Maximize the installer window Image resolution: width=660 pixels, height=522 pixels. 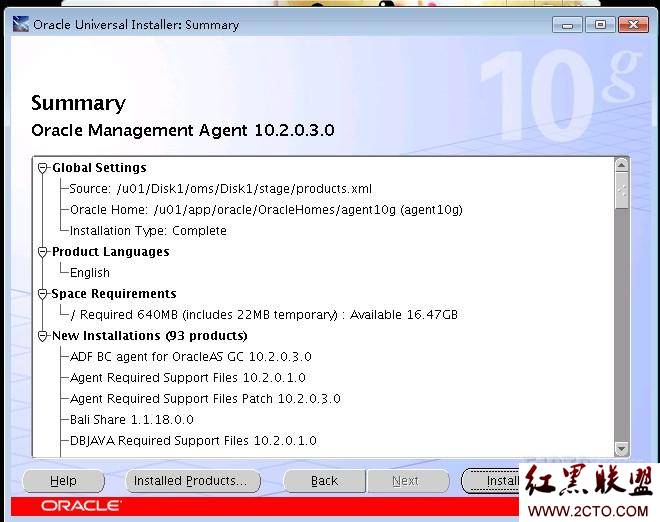point(600,24)
